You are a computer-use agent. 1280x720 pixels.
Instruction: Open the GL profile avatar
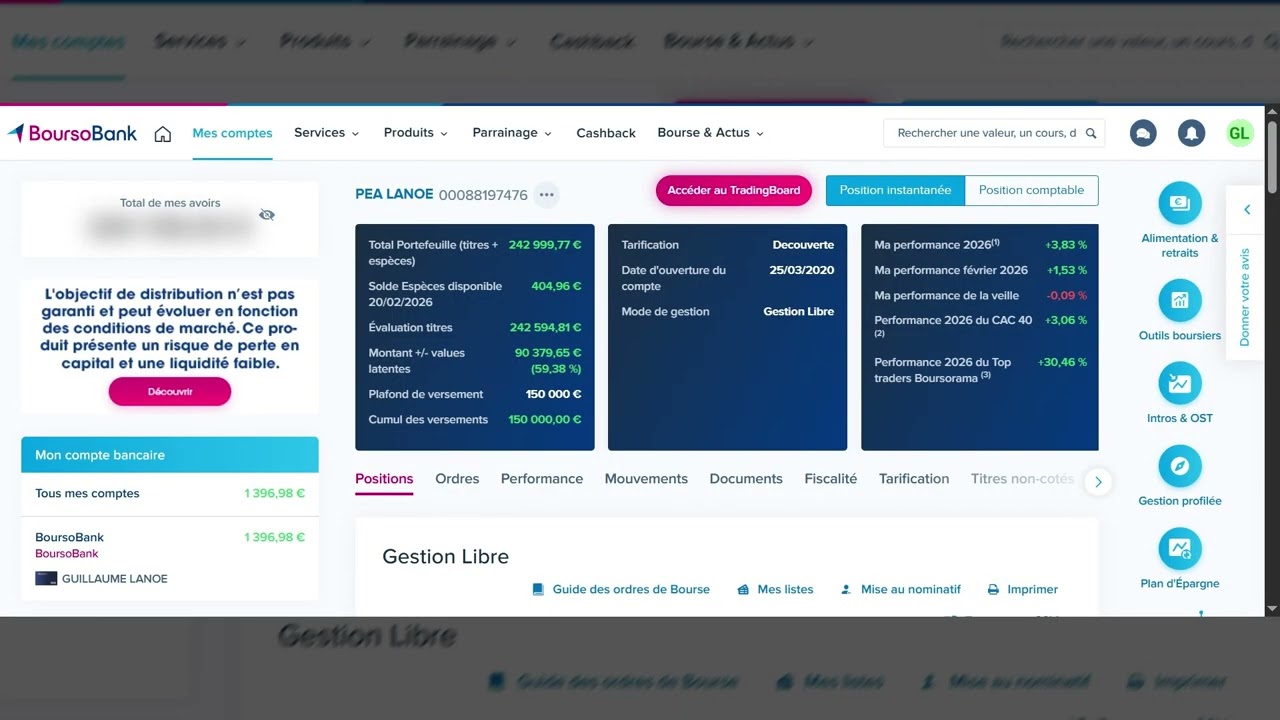tap(1239, 133)
